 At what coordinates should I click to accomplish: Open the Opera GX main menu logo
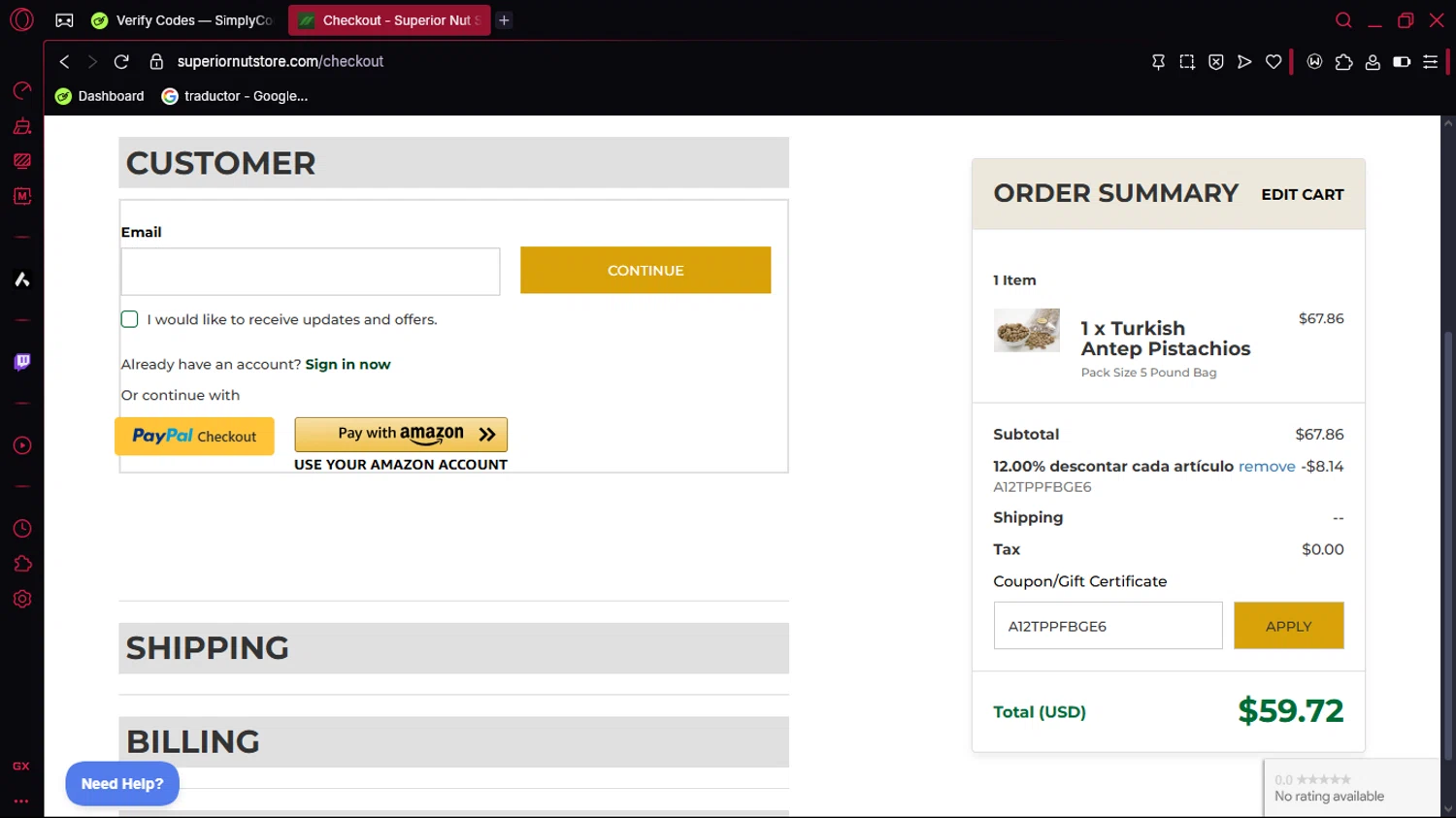click(x=21, y=19)
